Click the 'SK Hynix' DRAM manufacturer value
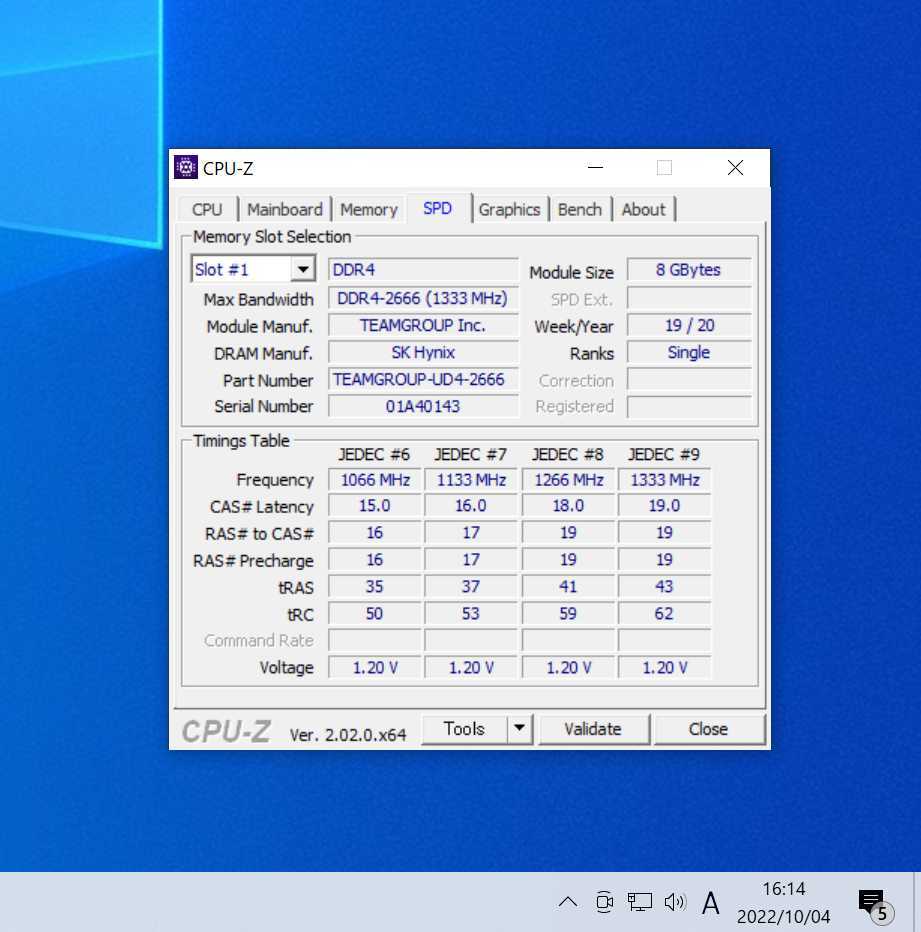The image size is (921, 932). pyautogui.click(x=423, y=352)
